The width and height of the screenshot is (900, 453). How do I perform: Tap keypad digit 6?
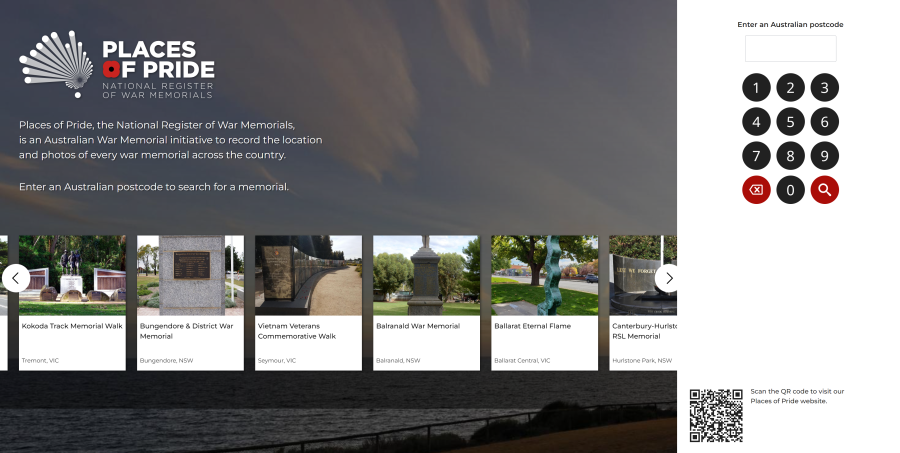click(x=825, y=122)
